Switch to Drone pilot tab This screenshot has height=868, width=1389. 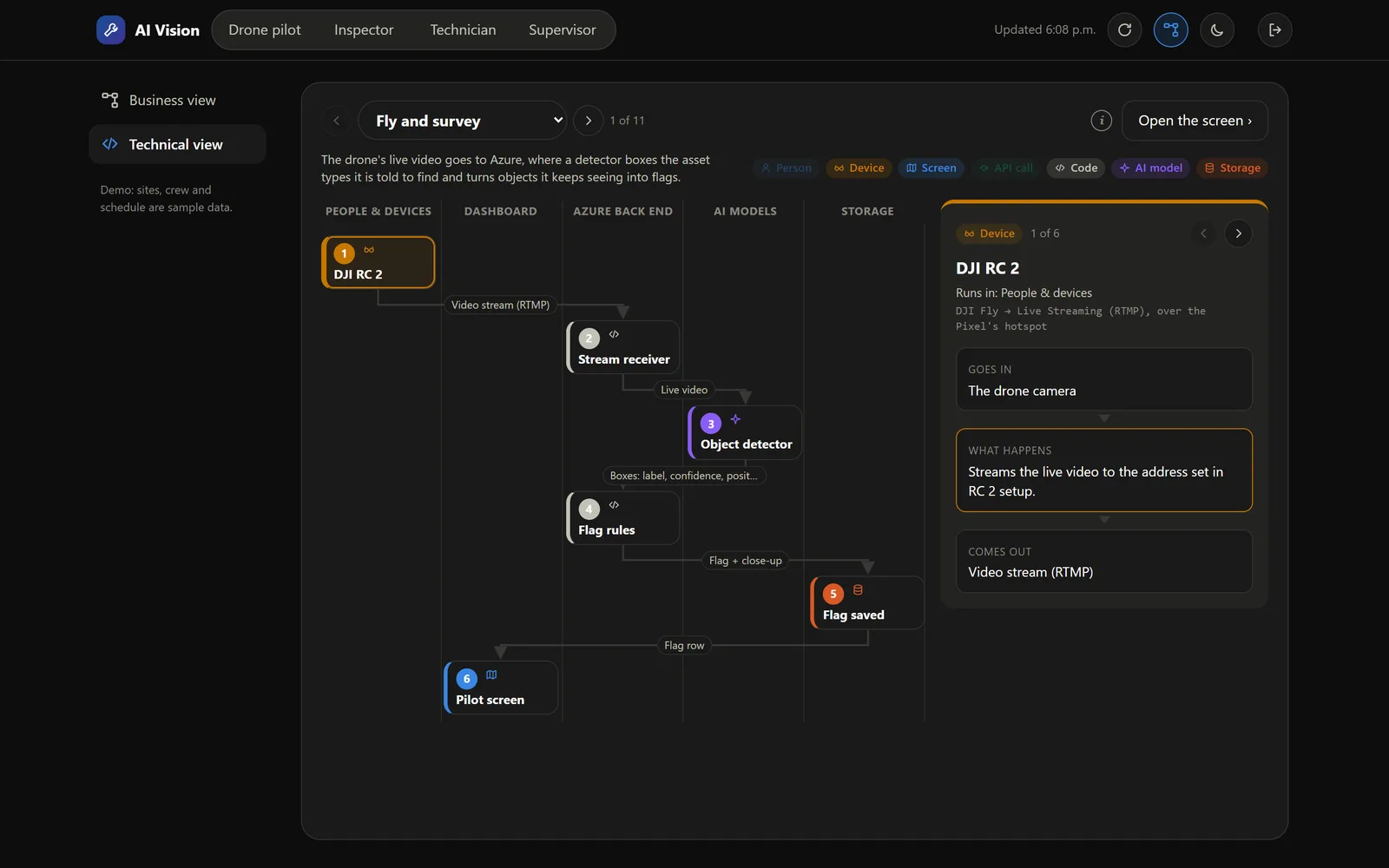(265, 30)
